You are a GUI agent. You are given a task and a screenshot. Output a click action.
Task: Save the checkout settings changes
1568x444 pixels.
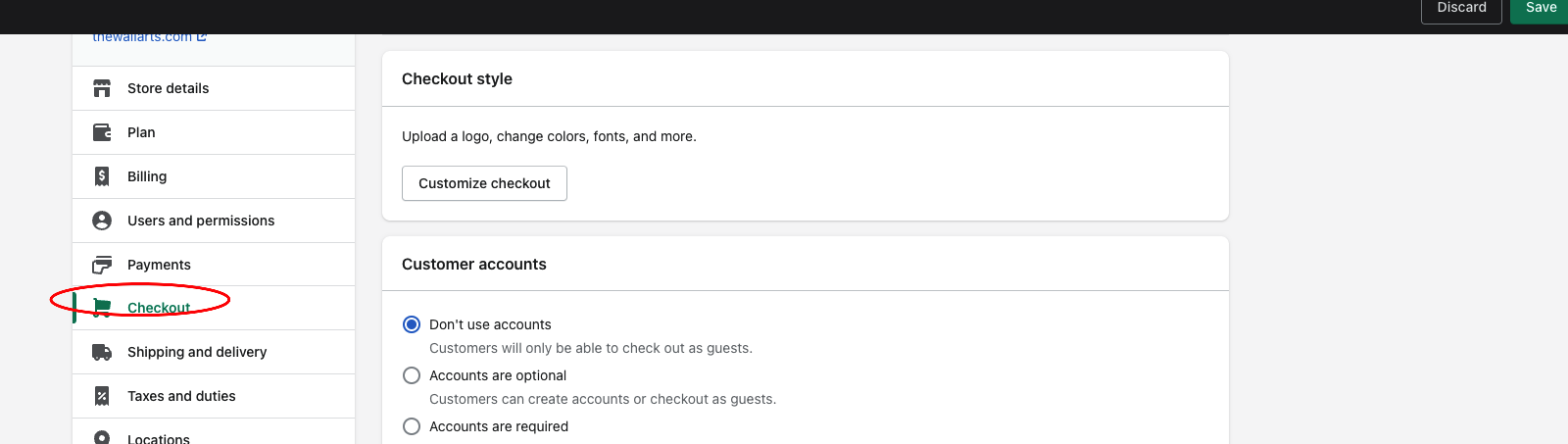pyautogui.click(x=1541, y=9)
